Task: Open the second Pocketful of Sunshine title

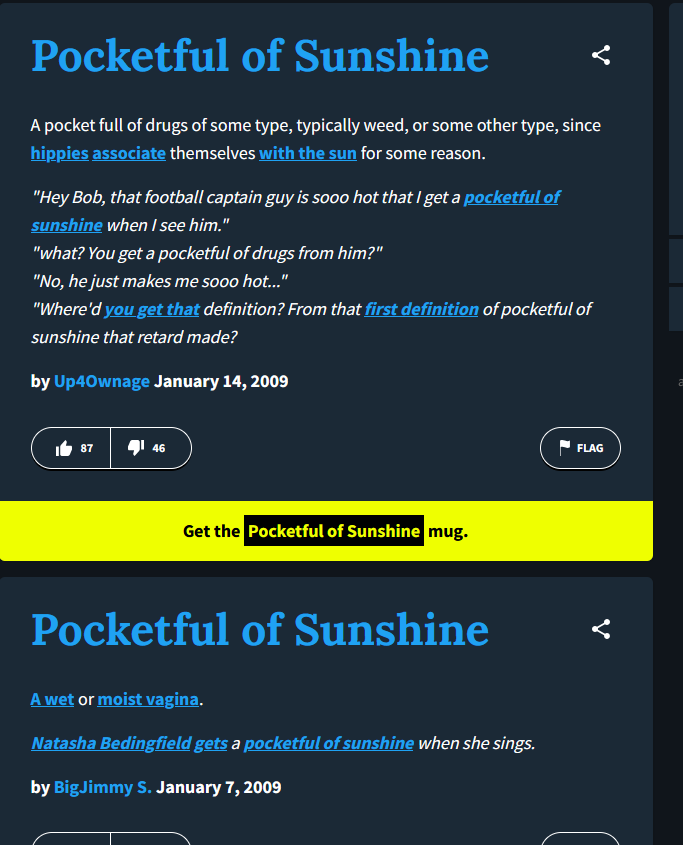Action: point(260,630)
